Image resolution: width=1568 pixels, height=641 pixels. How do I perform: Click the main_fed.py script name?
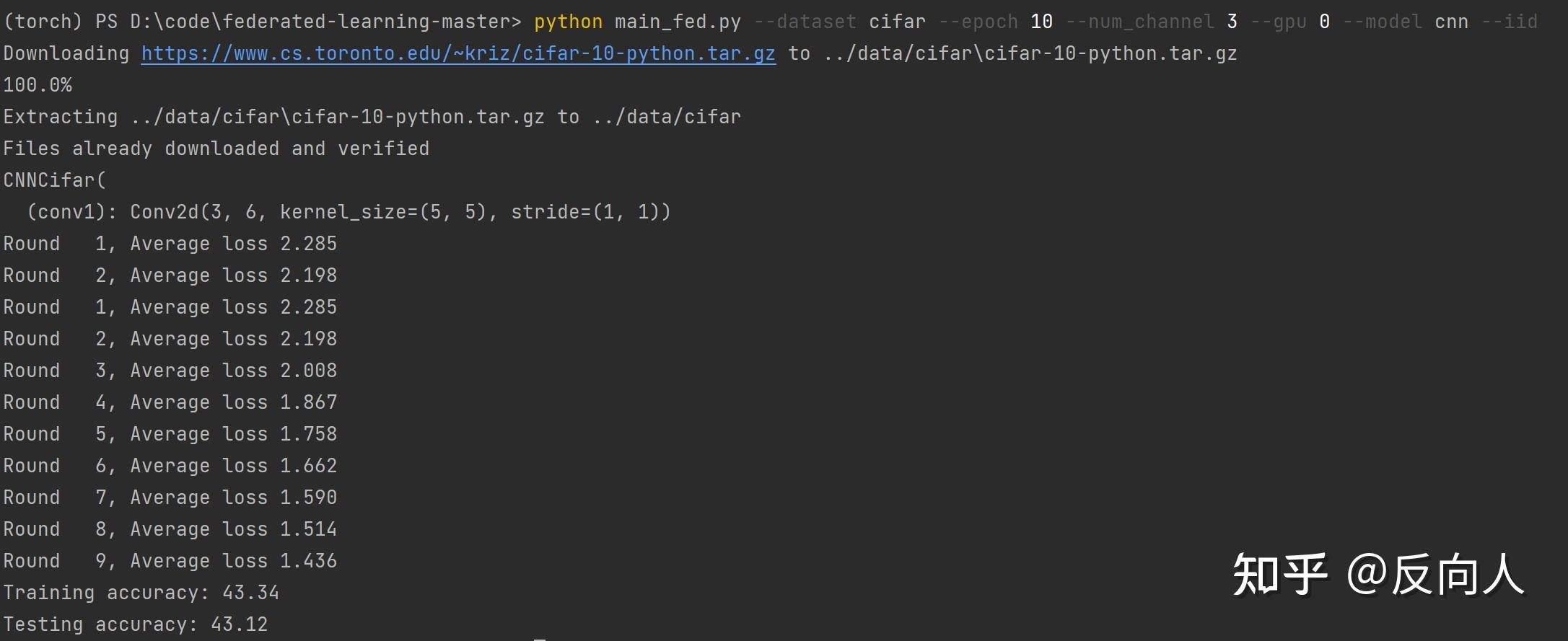pyautogui.click(x=678, y=22)
